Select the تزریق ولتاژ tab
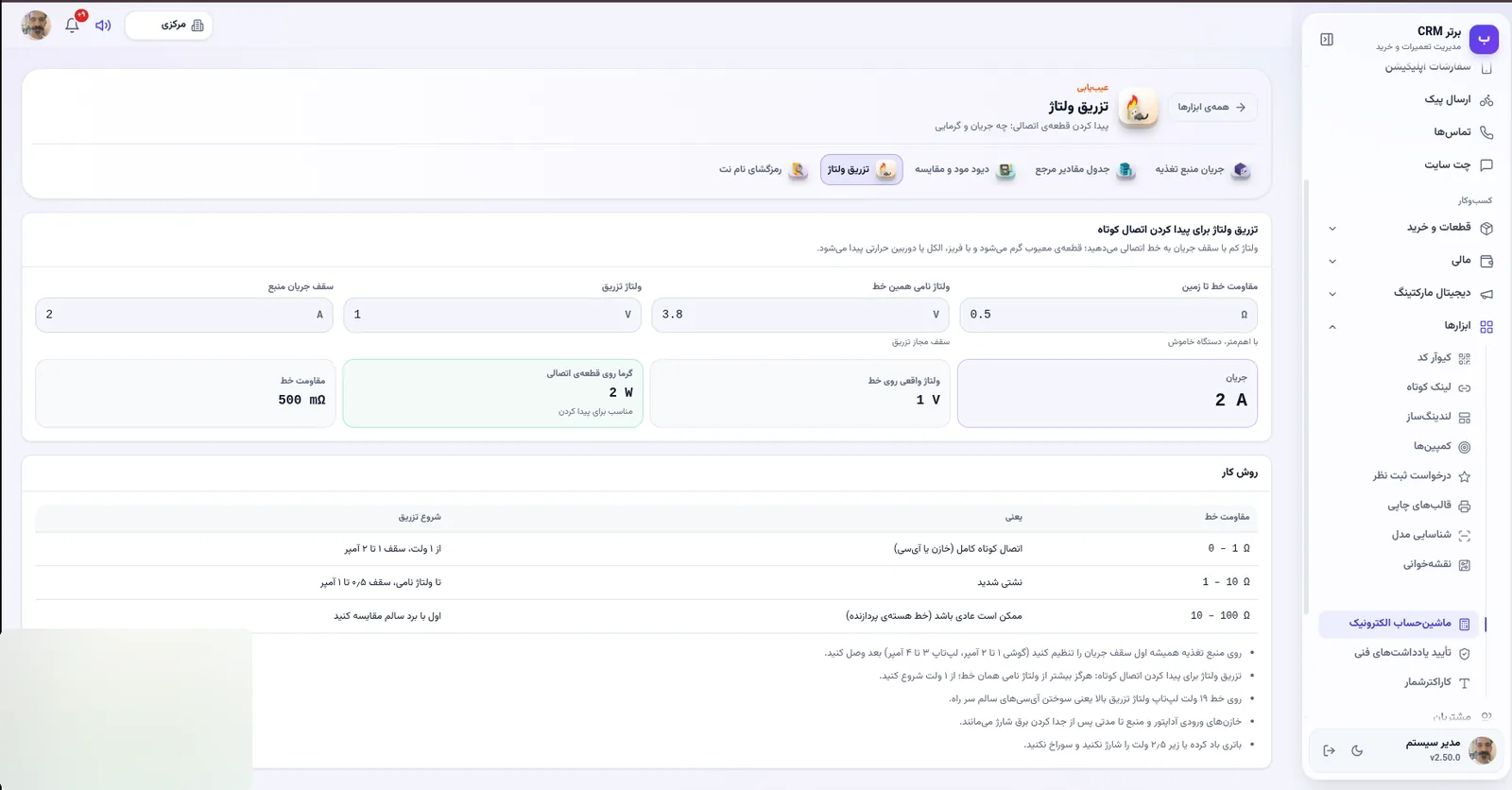1512x790 pixels. (861, 170)
